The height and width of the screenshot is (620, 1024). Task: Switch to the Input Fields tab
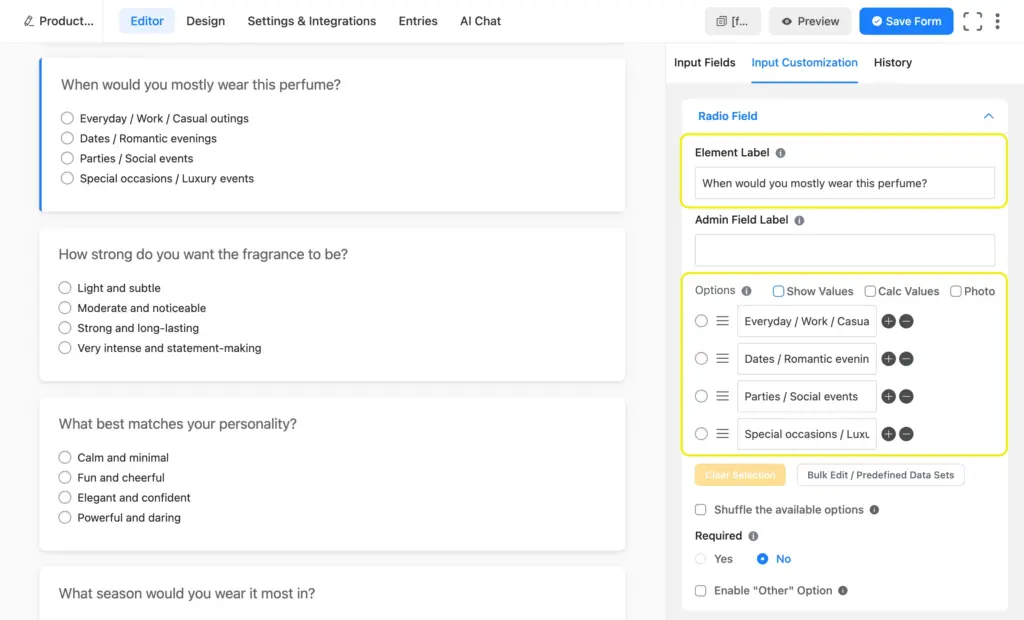(x=705, y=63)
